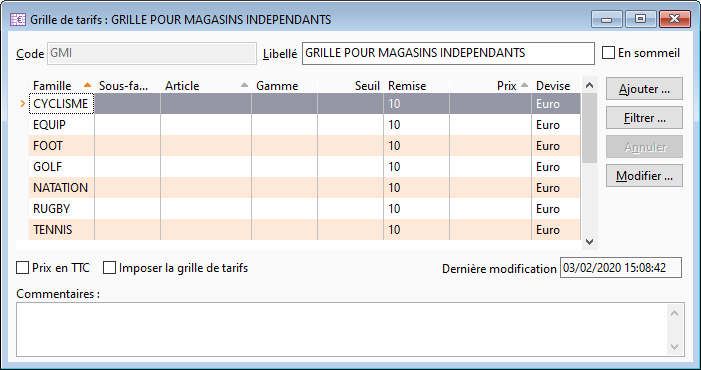The width and height of the screenshot is (701, 370).
Task: Tick the En sommeil checkbox
Action: 608,53
